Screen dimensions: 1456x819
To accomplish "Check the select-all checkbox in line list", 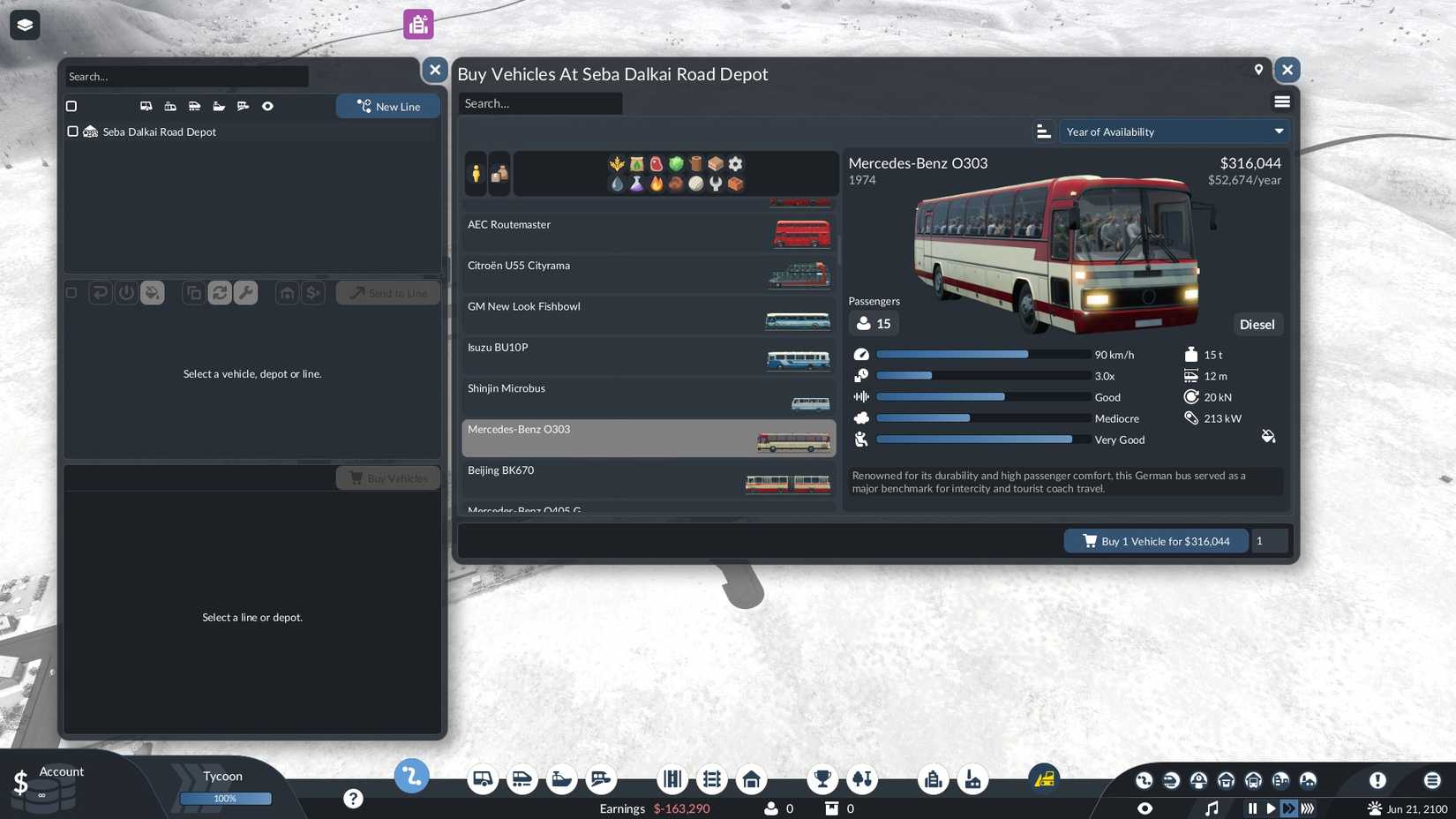I will (71, 106).
